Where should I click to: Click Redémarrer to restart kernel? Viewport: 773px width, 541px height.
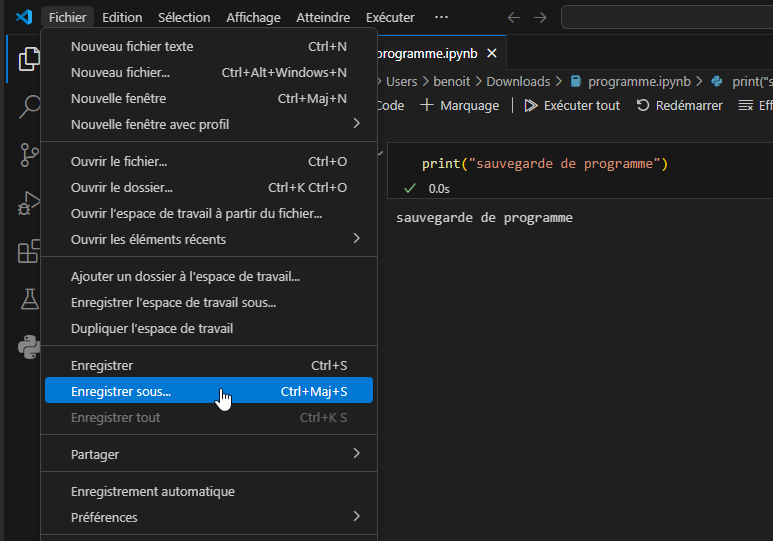click(679, 106)
